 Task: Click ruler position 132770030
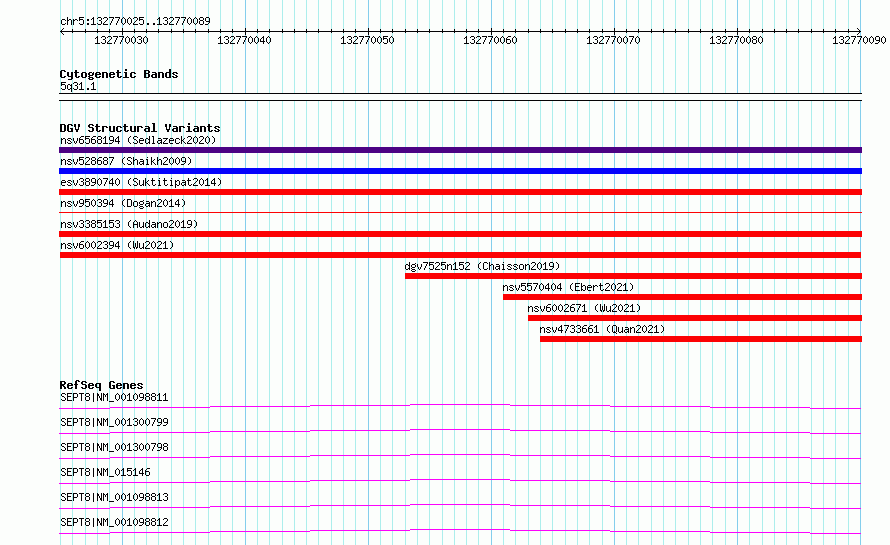coord(121,40)
